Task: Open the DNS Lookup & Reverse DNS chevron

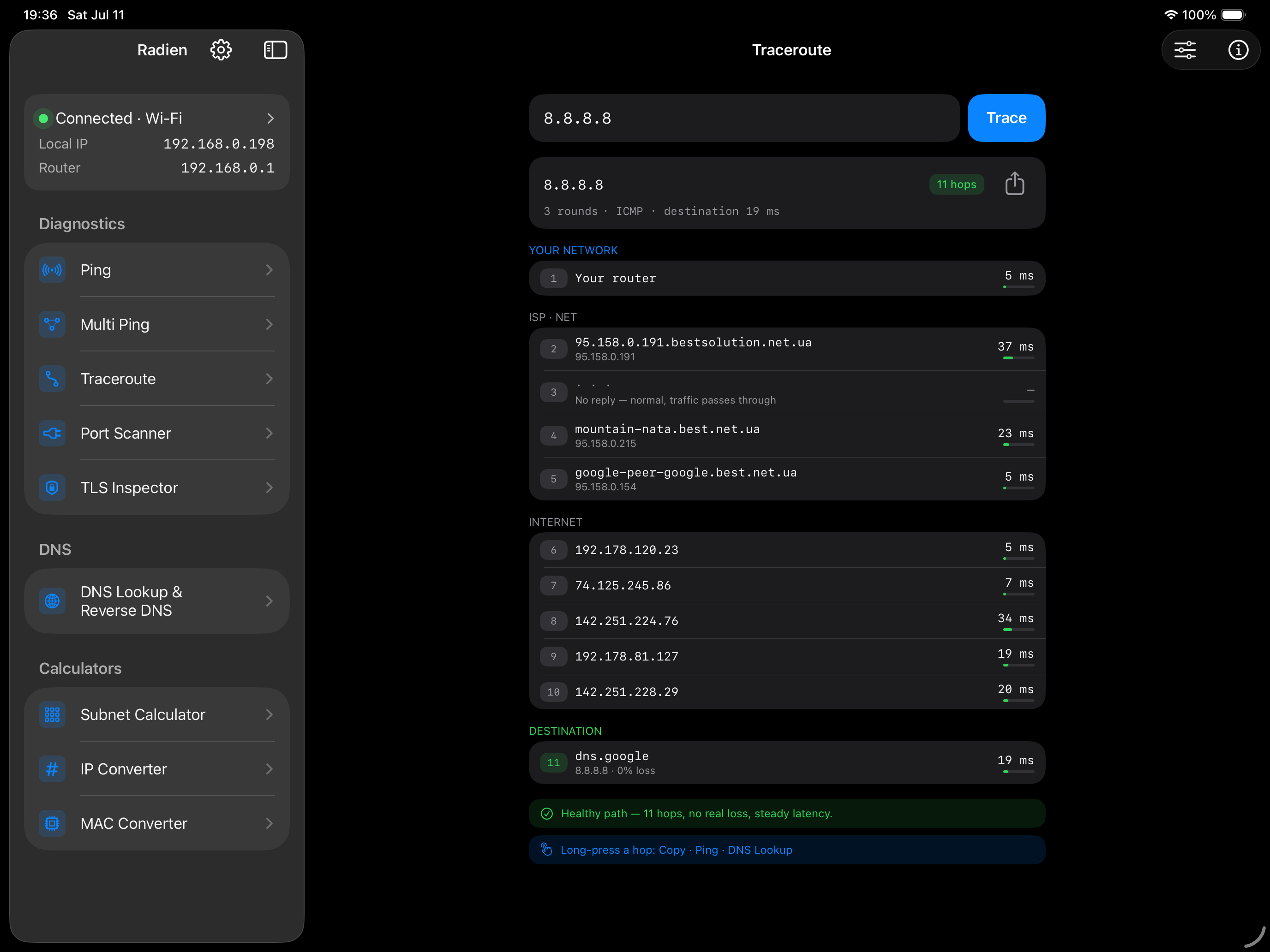Action: [x=269, y=601]
